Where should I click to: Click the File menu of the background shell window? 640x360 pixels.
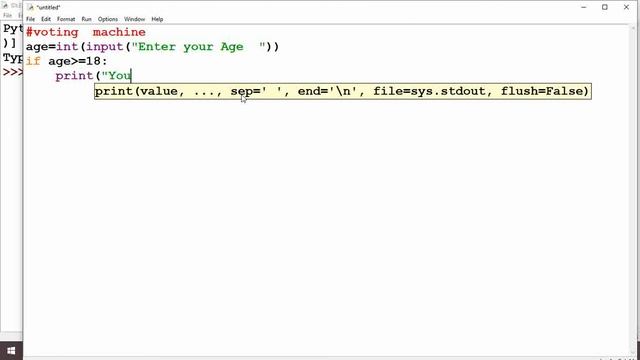click(x=7, y=16)
